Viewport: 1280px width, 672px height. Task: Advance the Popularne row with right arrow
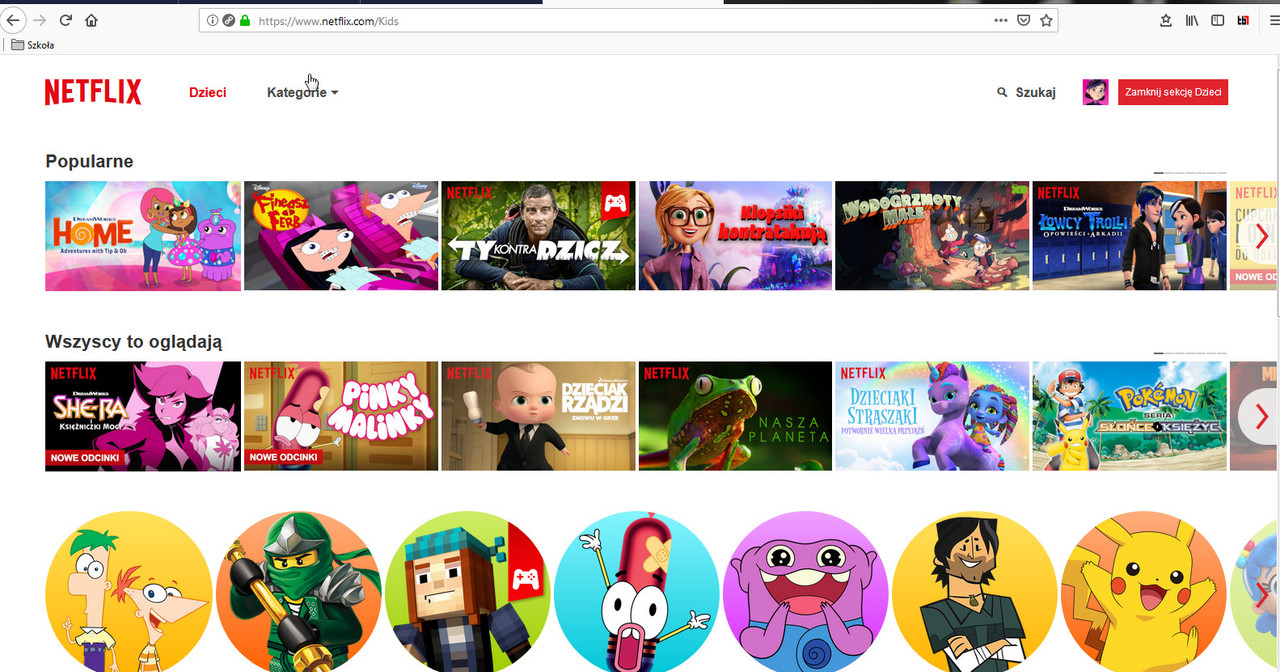(1261, 237)
